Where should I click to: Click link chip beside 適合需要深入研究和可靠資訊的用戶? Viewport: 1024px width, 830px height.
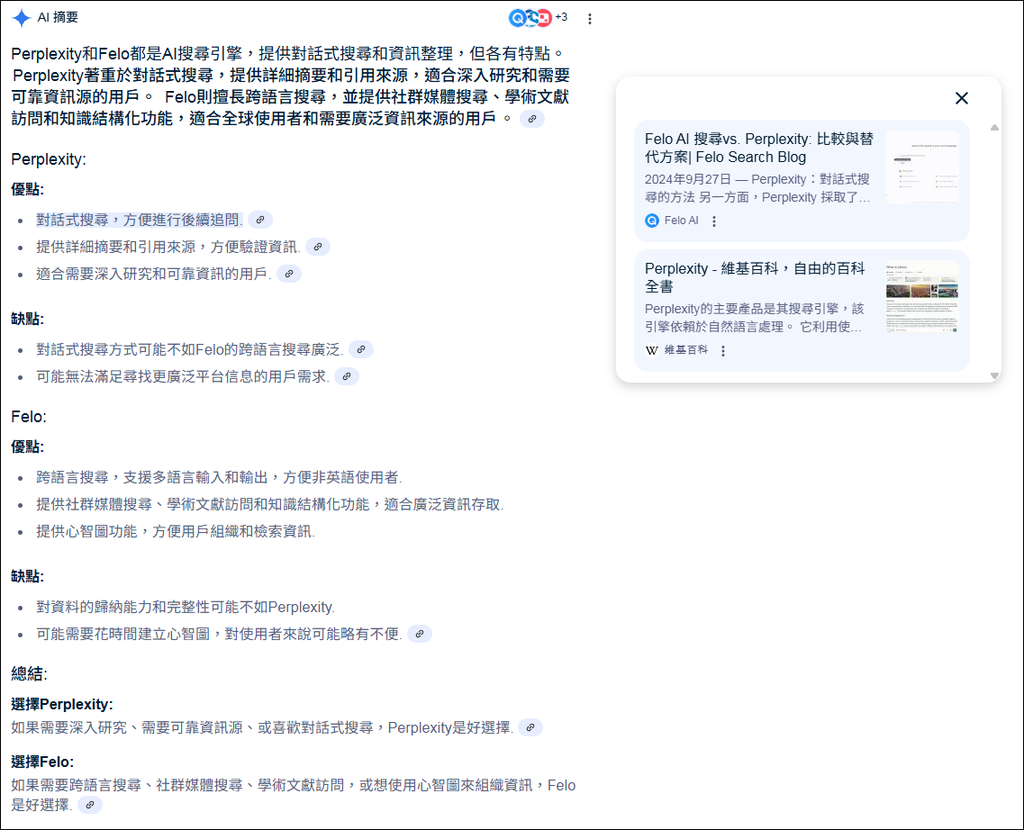[x=289, y=274]
